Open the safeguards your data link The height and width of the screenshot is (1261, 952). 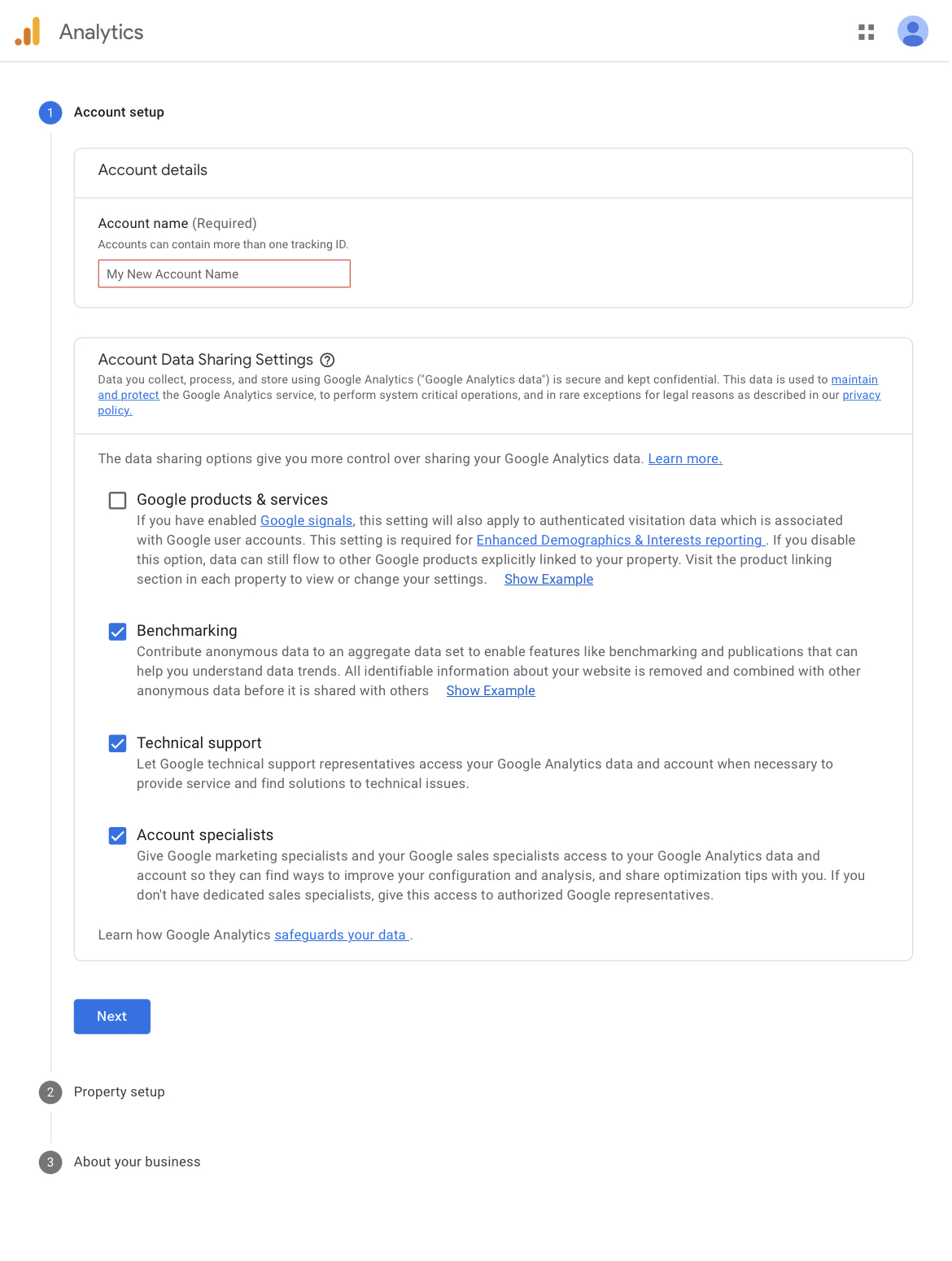point(340,935)
